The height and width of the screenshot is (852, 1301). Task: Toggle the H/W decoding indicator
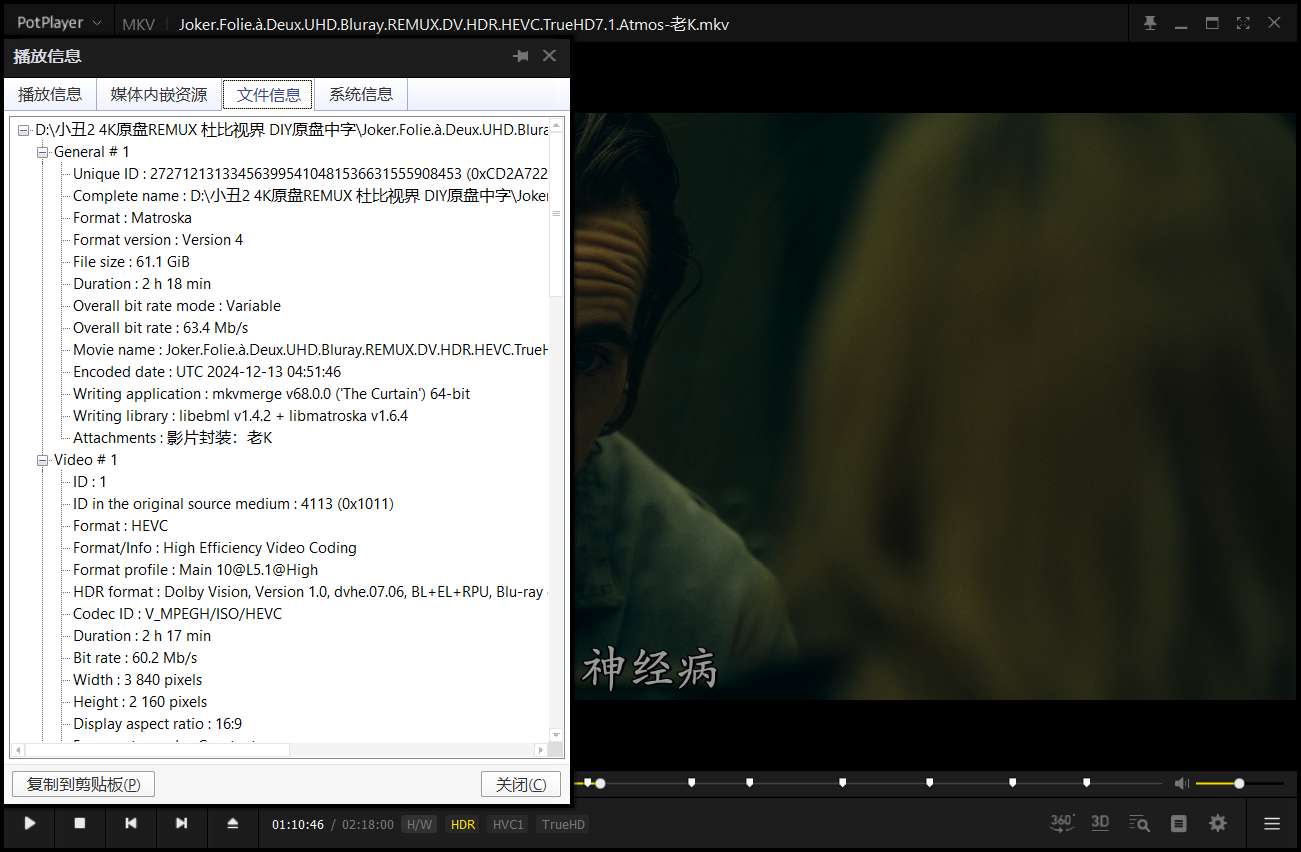point(419,825)
